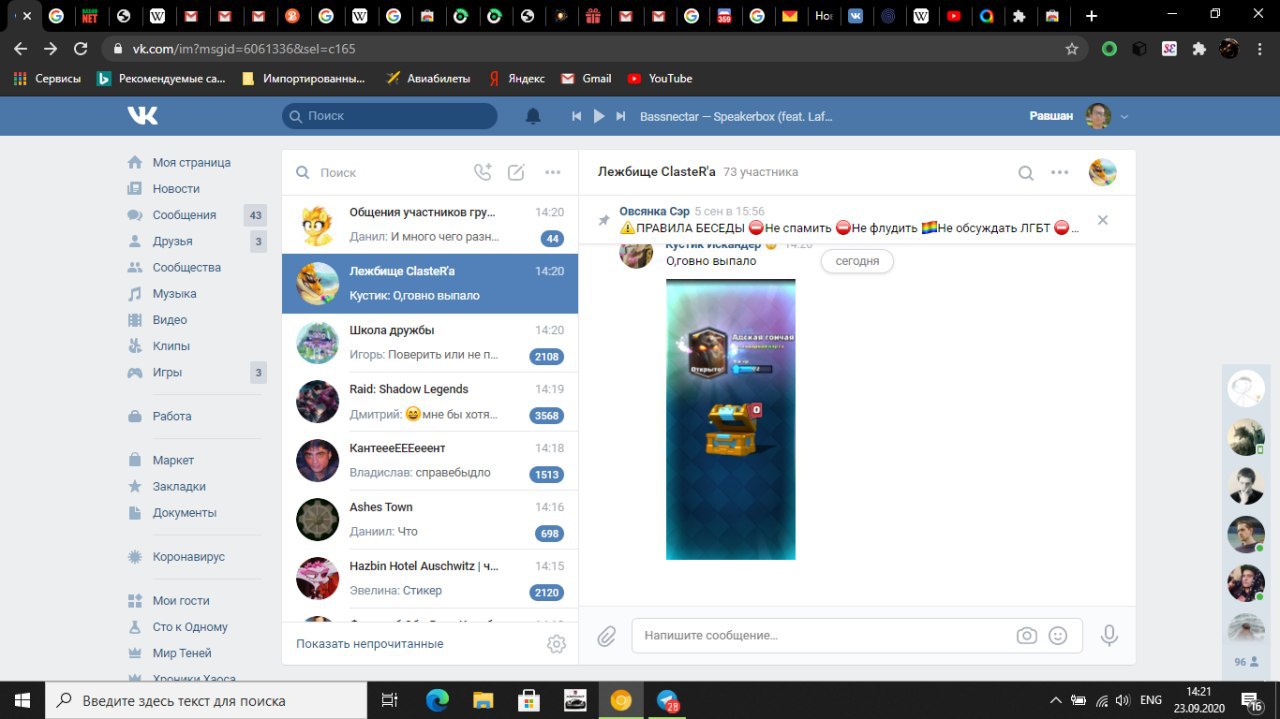
Task: Open new browser tab with plus button
Action: click(x=1091, y=16)
